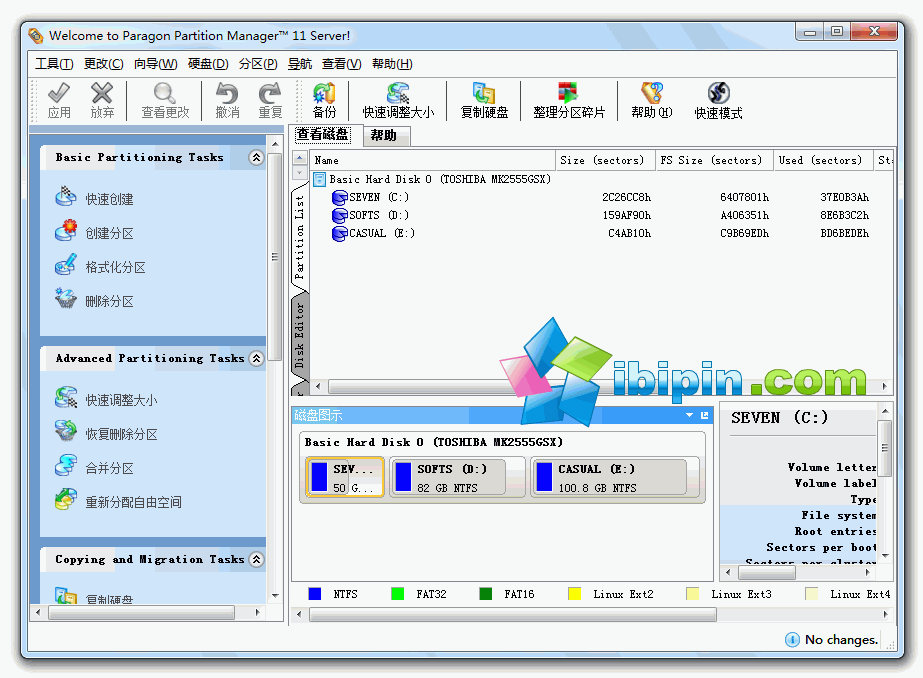Screen dimensions: 923x678
Task: Select the SEVEN partition block in disk map
Action: (x=345, y=478)
